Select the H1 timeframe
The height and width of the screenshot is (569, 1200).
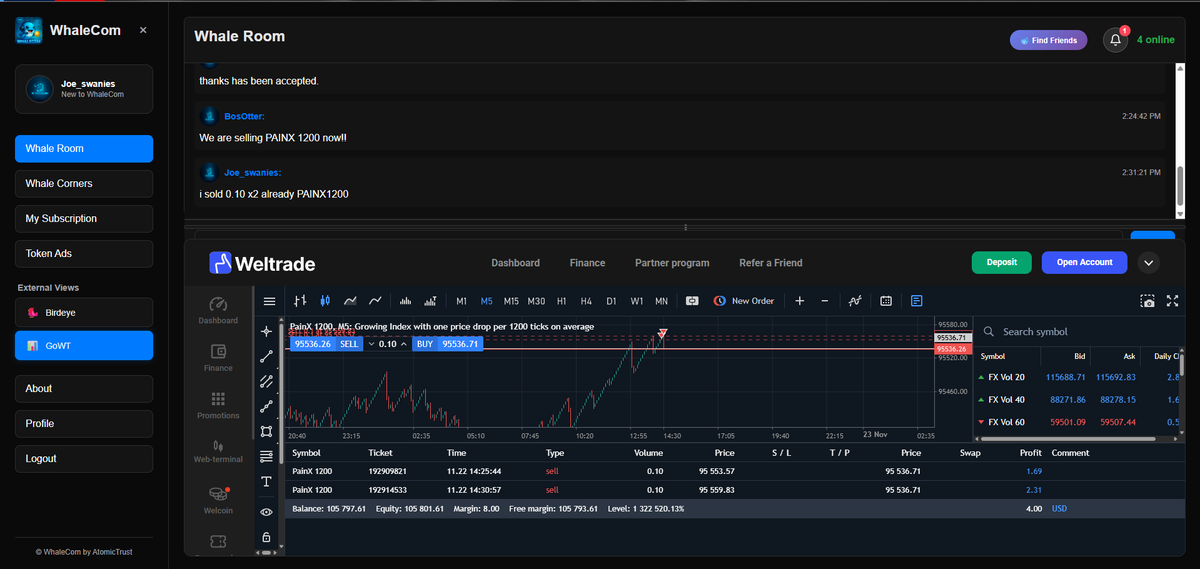pyautogui.click(x=562, y=301)
